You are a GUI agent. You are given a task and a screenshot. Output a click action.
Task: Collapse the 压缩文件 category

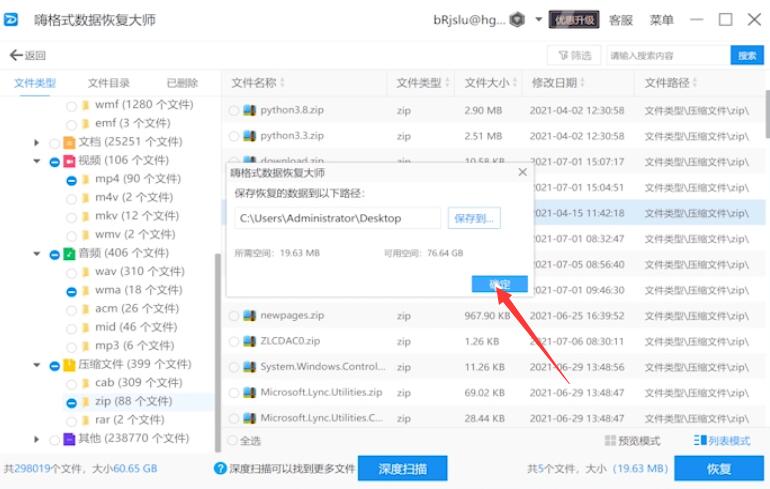pos(36,365)
